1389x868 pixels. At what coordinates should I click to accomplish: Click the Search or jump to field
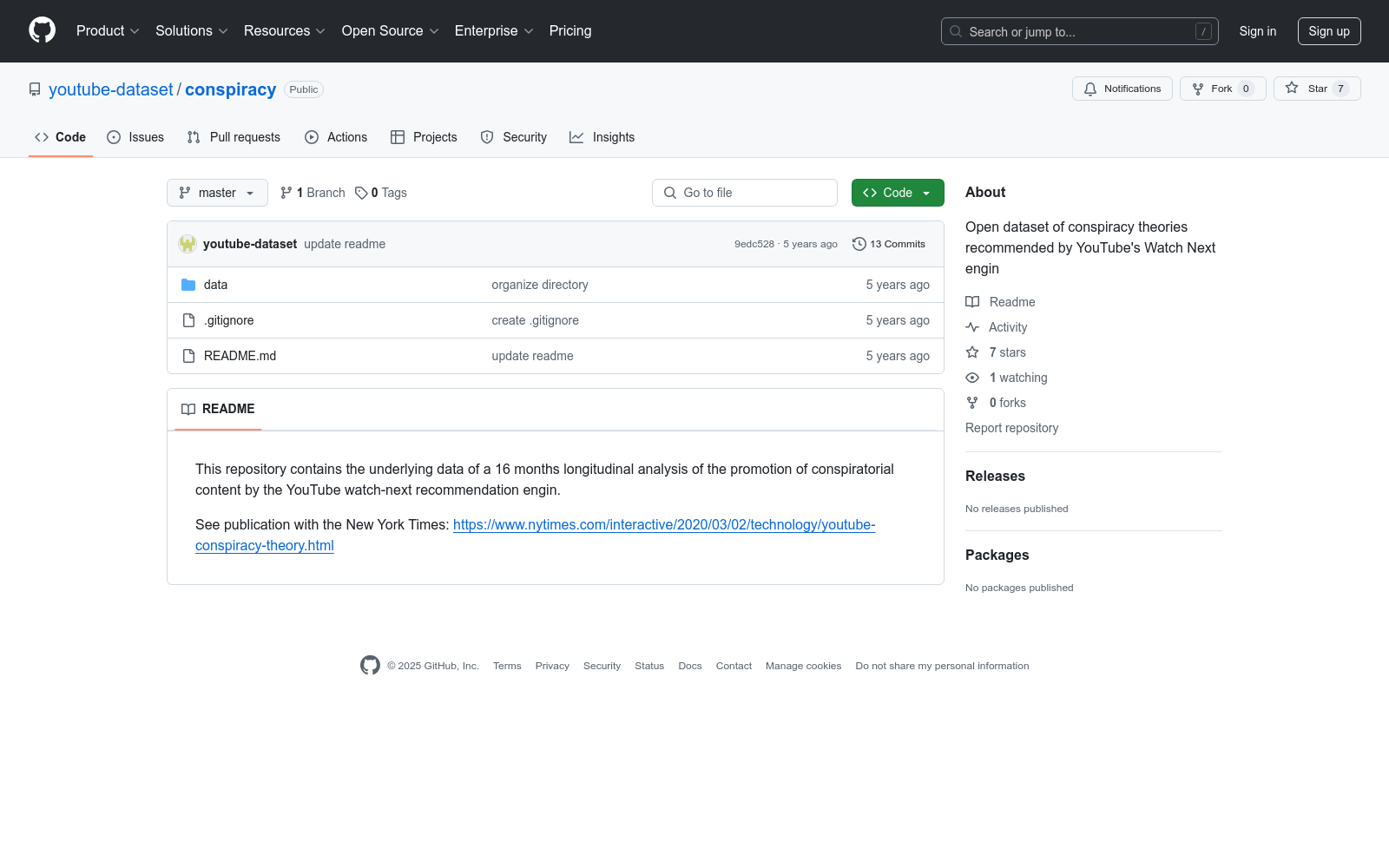click(x=1080, y=31)
